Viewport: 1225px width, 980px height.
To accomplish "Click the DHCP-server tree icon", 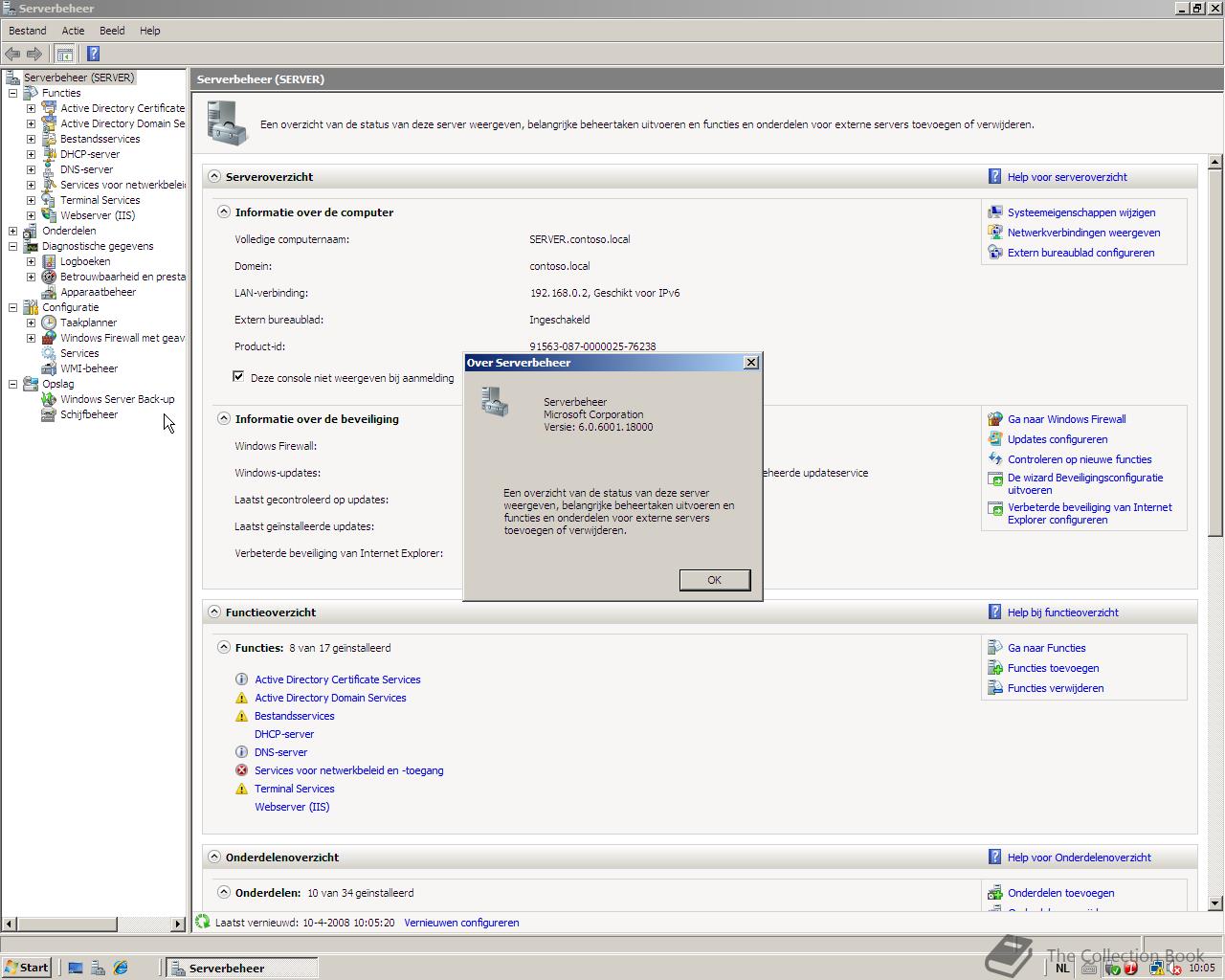I will coord(49,154).
